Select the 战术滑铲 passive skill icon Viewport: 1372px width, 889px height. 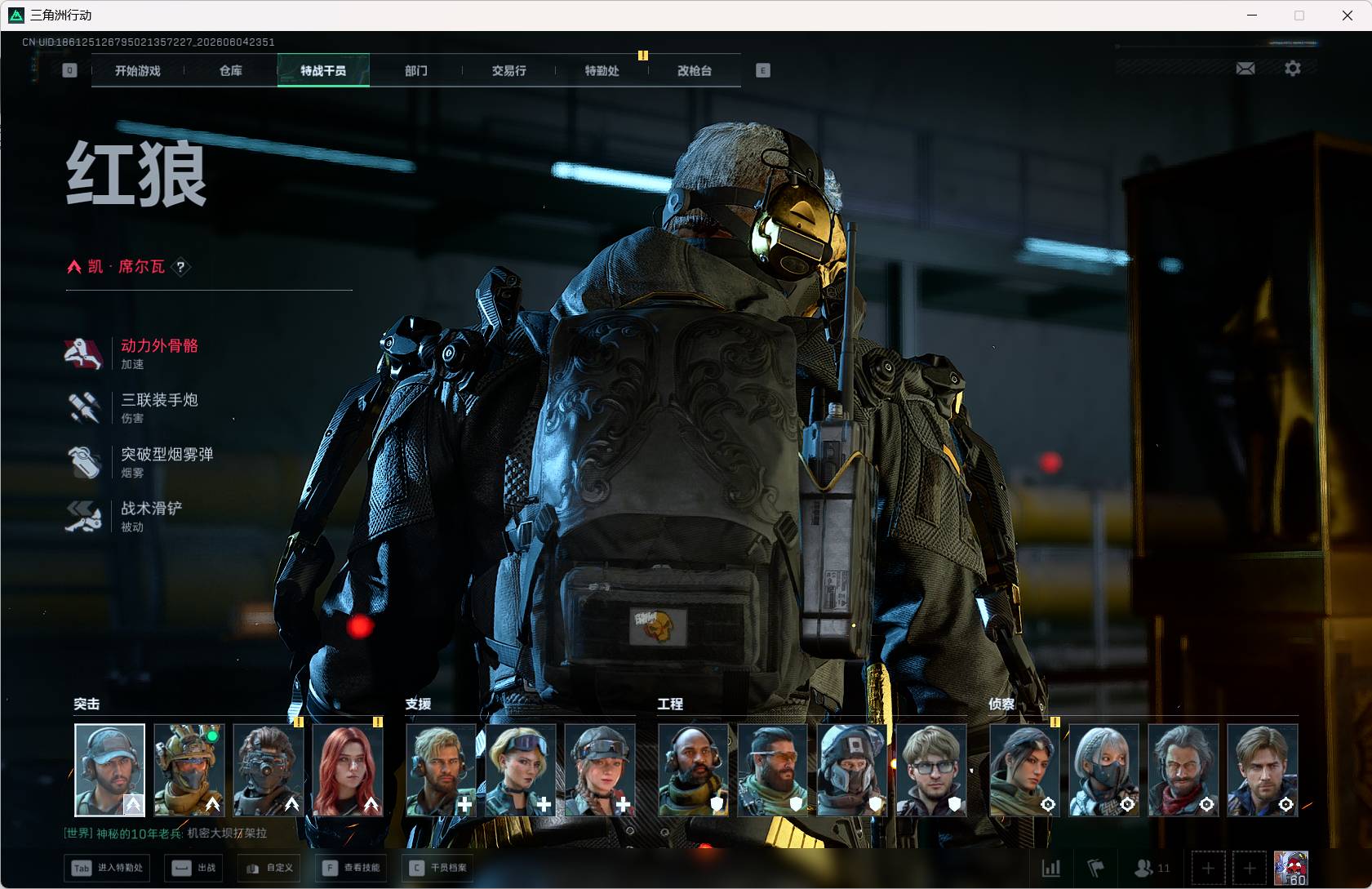click(83, 516)
